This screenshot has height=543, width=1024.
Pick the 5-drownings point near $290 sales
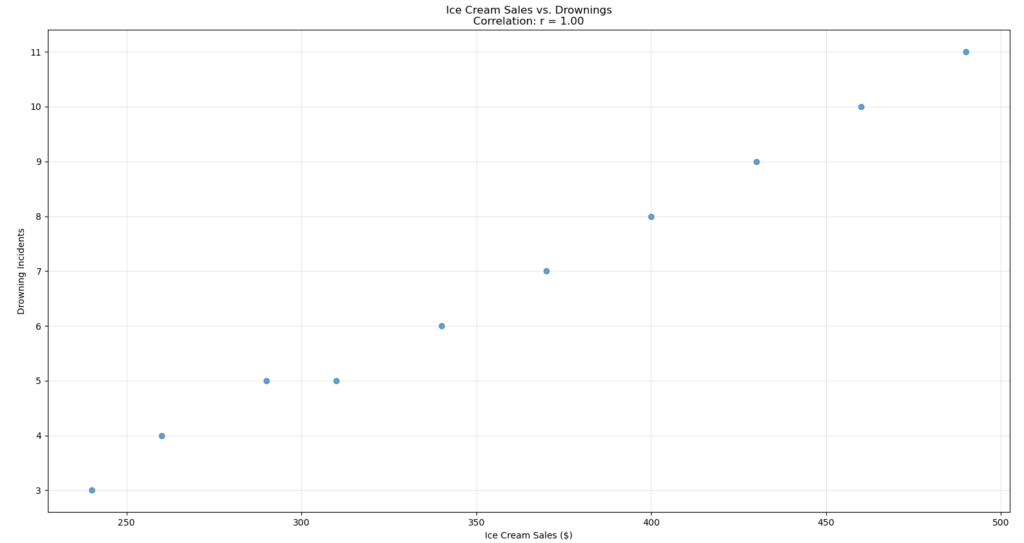(x=266, y=381)
